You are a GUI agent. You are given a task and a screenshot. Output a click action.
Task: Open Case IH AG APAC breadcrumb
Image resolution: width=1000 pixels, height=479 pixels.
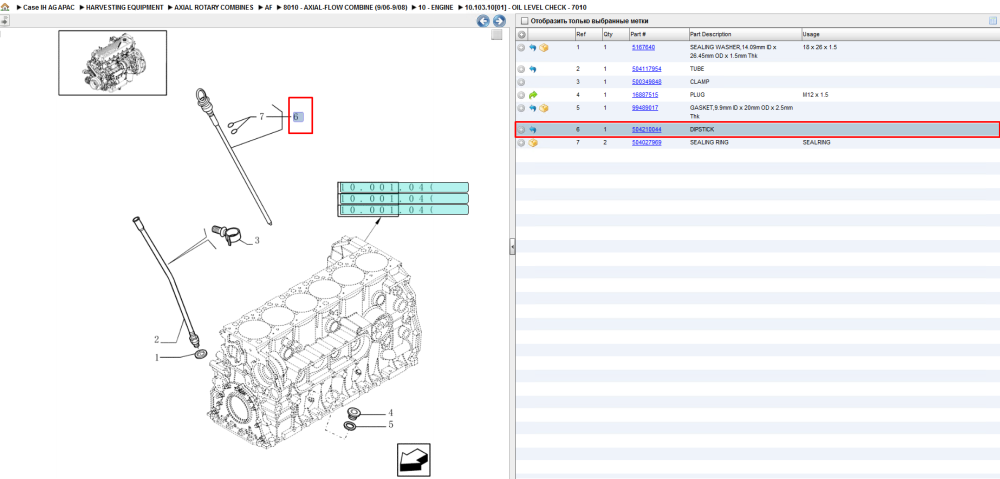coord(48,8)
